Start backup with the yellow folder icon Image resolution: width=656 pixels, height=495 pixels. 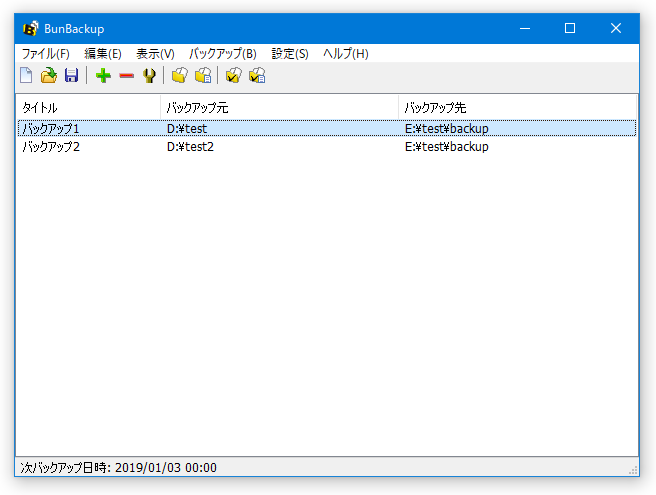pos(180,76)
